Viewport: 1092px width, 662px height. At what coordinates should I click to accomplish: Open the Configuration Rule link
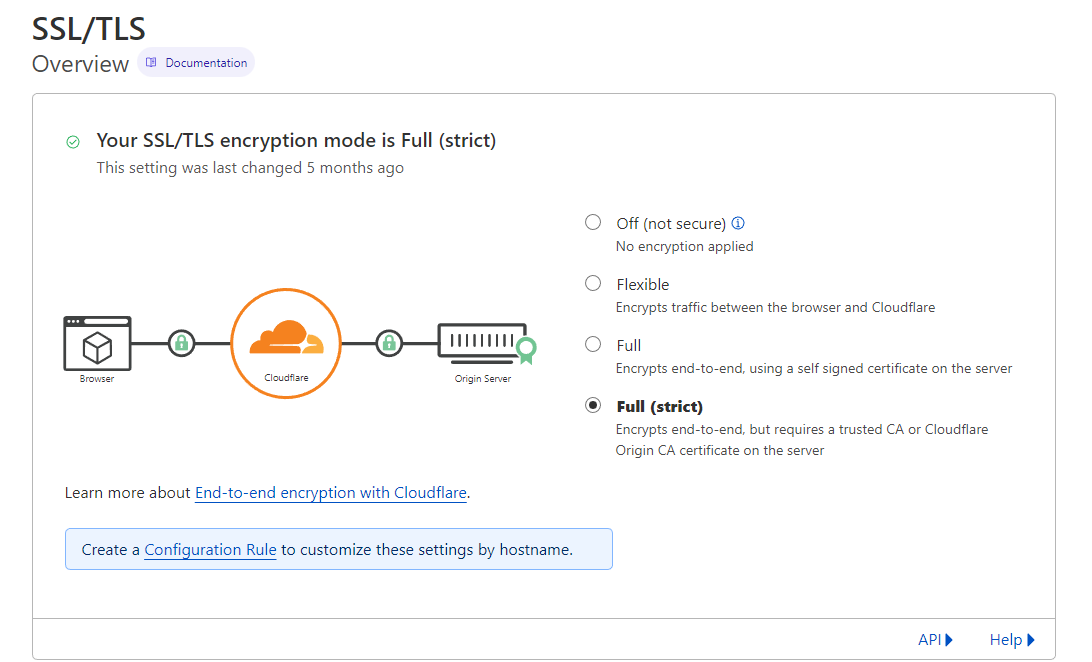coord(210,550)
